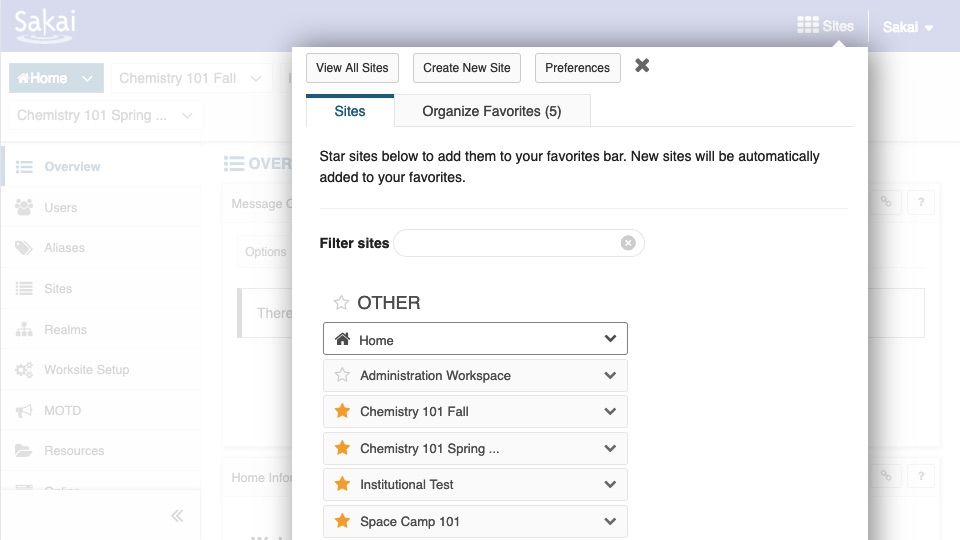The width and height of the screenshot is (960, 540).
Task: Unstar Chemistry 101 Fall favorite
Action: point(342,411)
